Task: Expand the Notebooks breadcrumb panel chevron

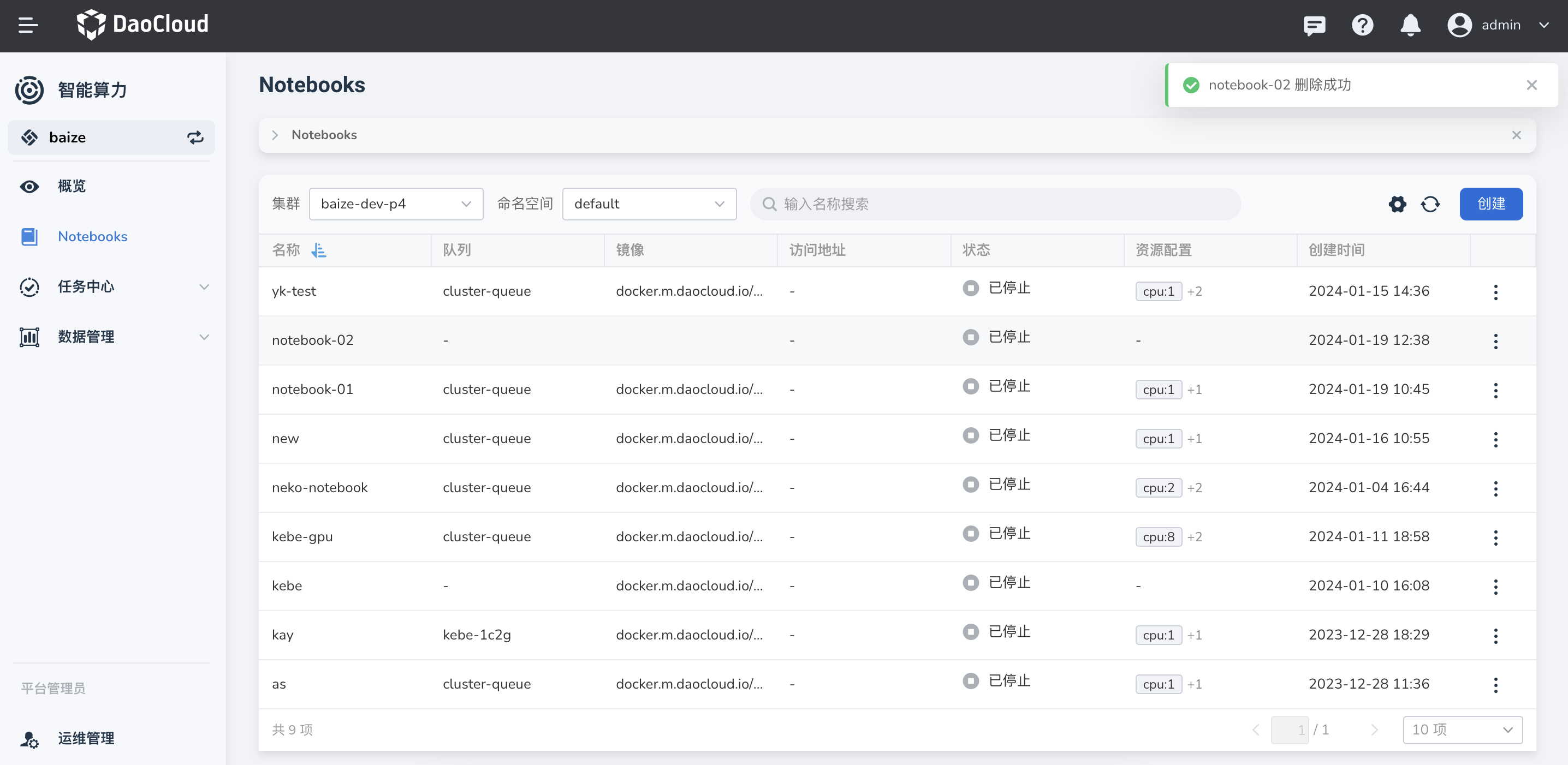Action: coord(275,135)
